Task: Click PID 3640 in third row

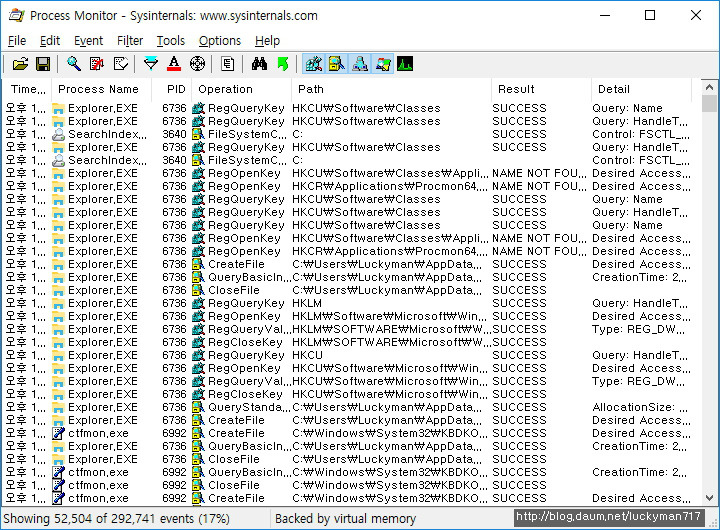Action: pos(174,134)
